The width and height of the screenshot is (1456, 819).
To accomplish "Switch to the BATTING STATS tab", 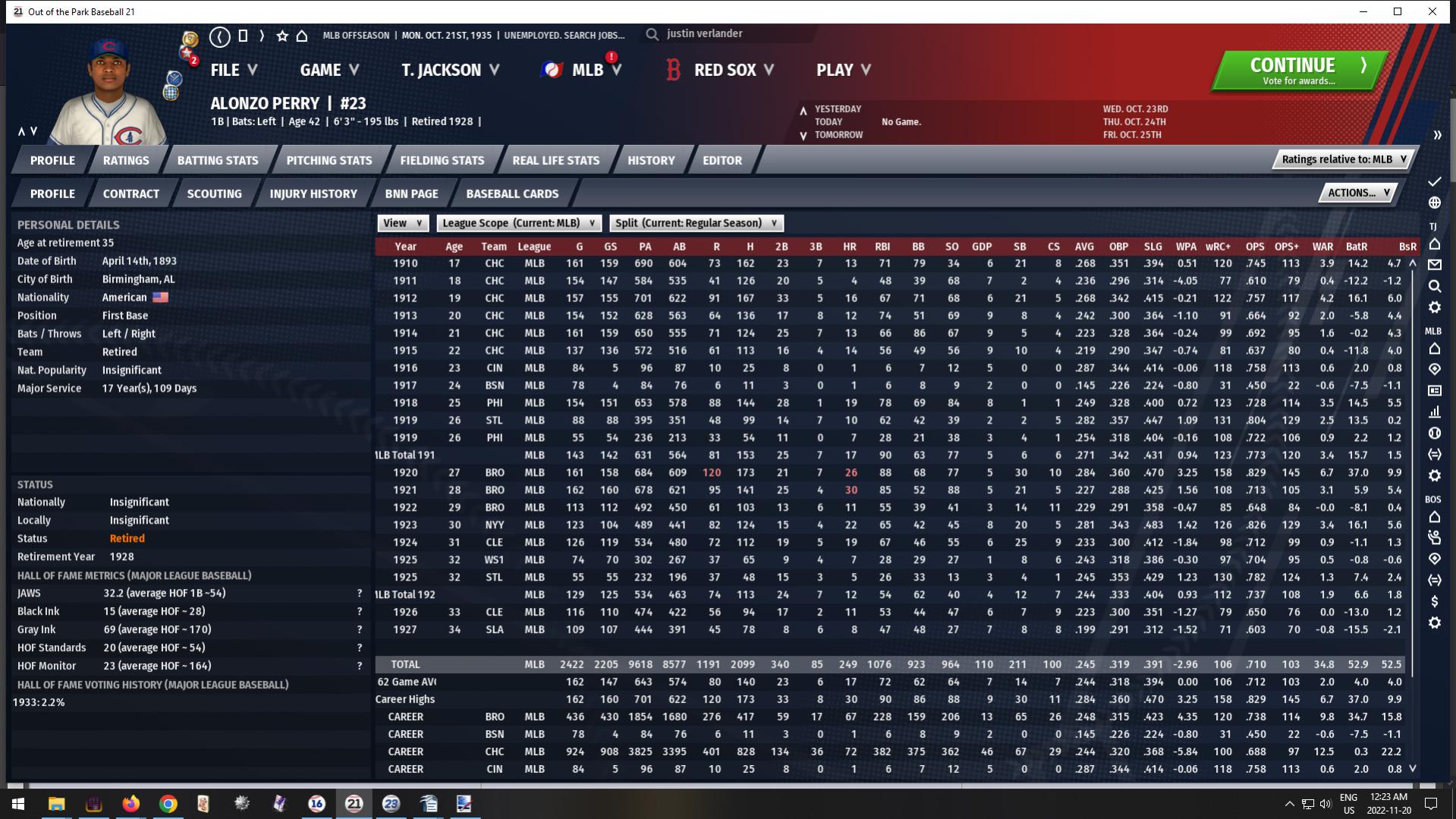I will 218,160.
